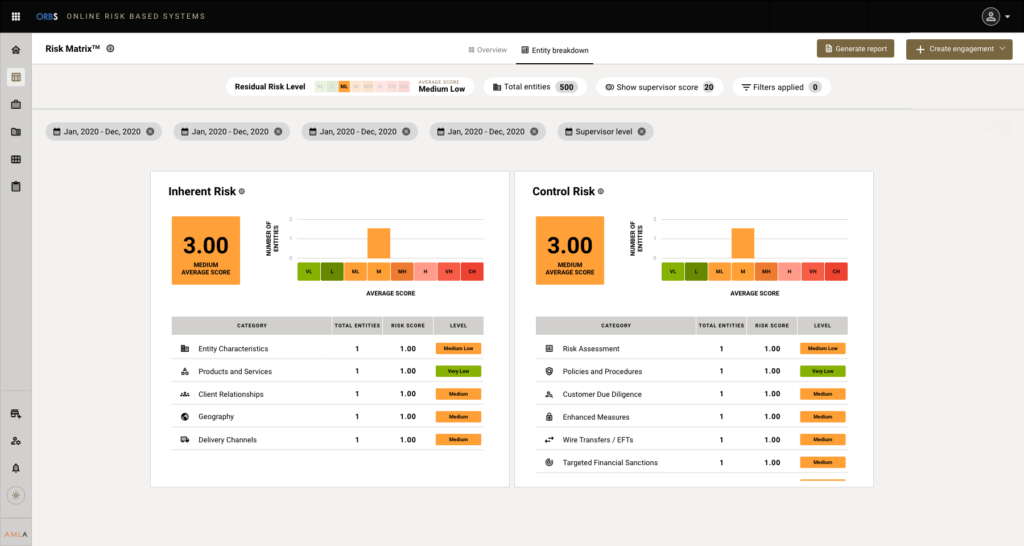Click the Control Risk 3.00 score tile
This screenshot has width=1024, height=546.
click(x=570, y=250)
